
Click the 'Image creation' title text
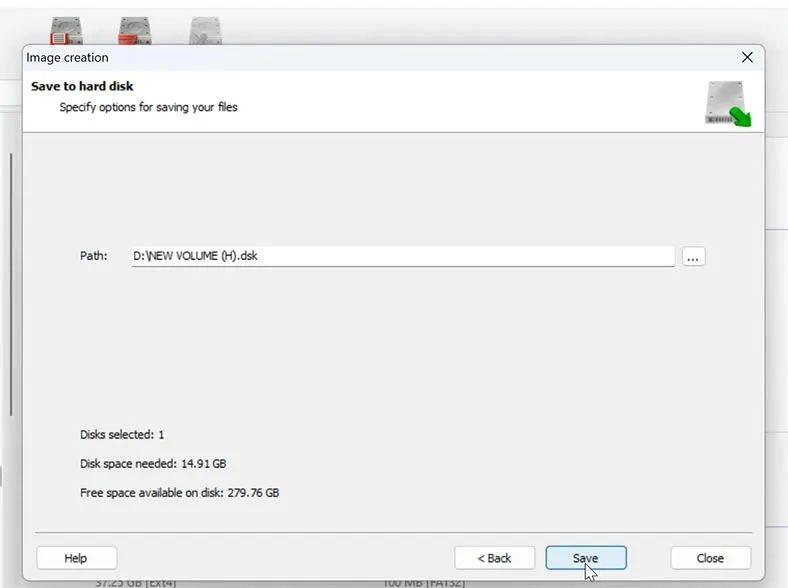click(x=67, y=57)
